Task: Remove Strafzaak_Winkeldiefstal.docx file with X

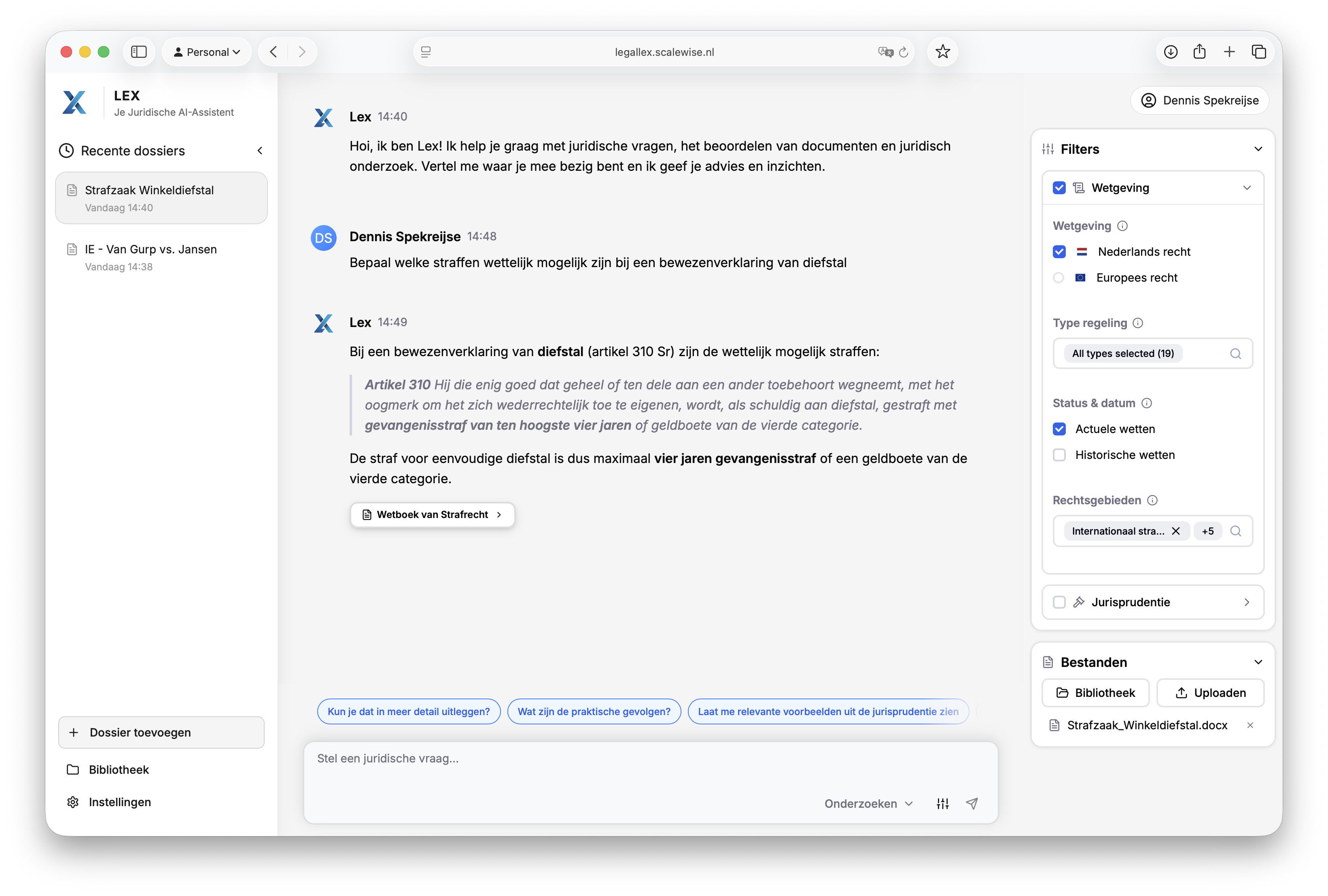Action: point(1250,725)
